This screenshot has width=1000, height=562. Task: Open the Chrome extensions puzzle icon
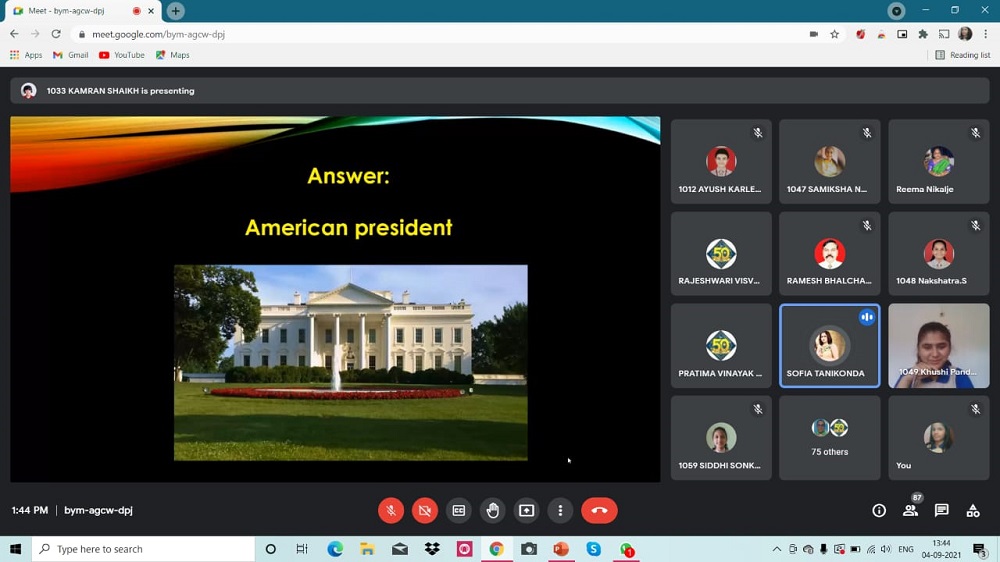point(923,34)
